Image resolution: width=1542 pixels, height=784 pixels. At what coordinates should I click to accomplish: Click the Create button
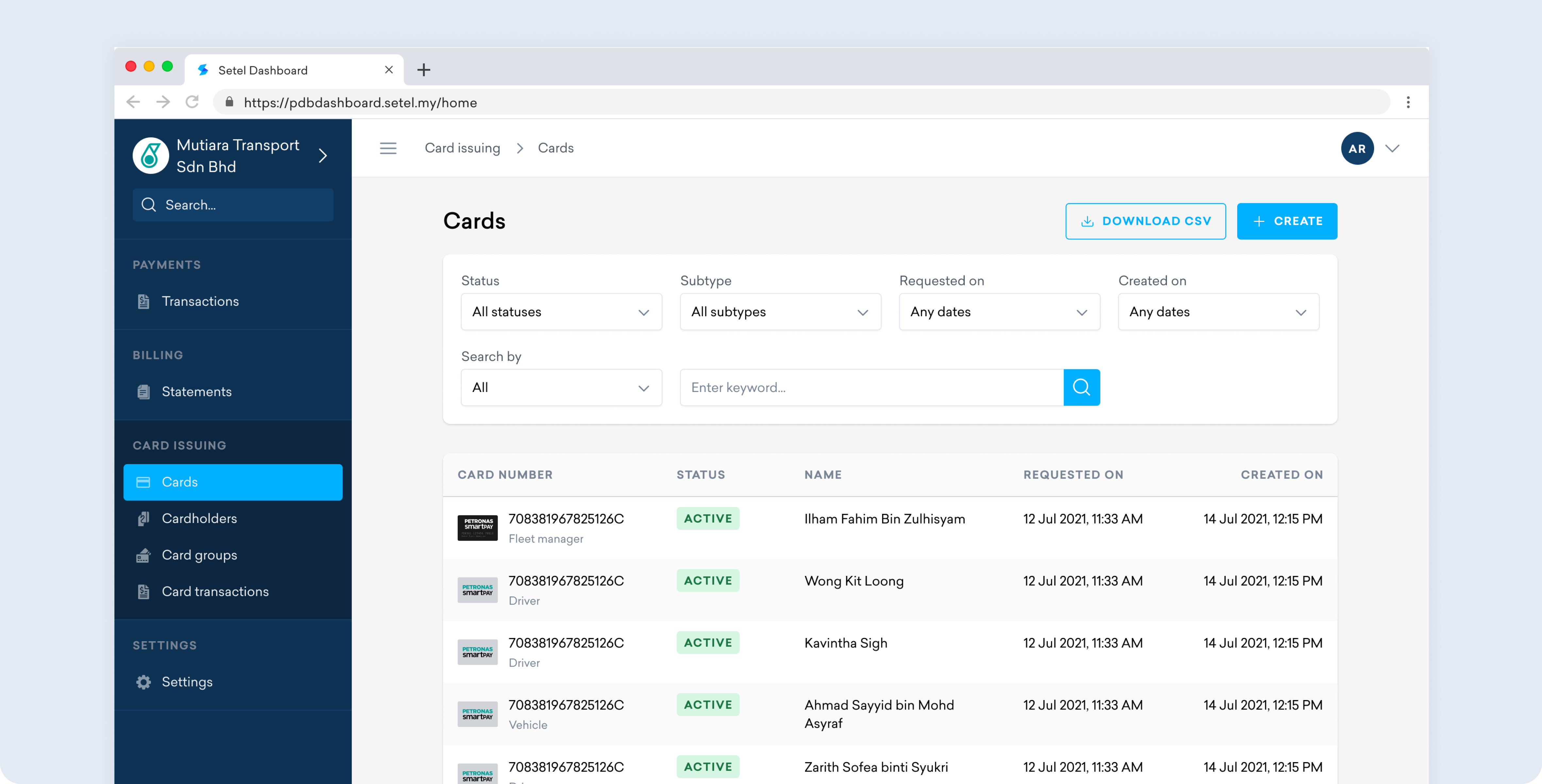pyautogui.click(x=1287, y=221)
